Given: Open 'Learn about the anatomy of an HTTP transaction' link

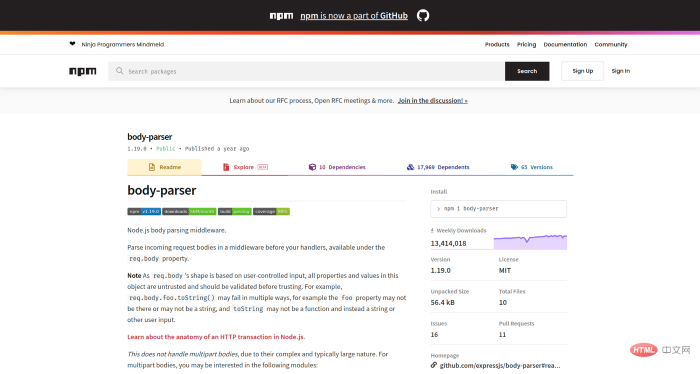Looking at the screenshot, I should coord(216,337).
